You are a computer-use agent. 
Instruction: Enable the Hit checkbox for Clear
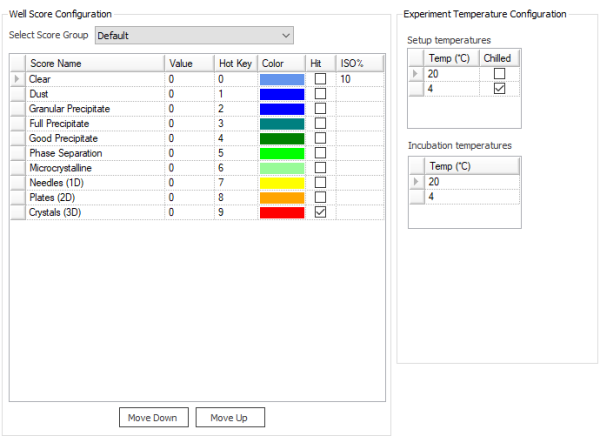point(321,79)
